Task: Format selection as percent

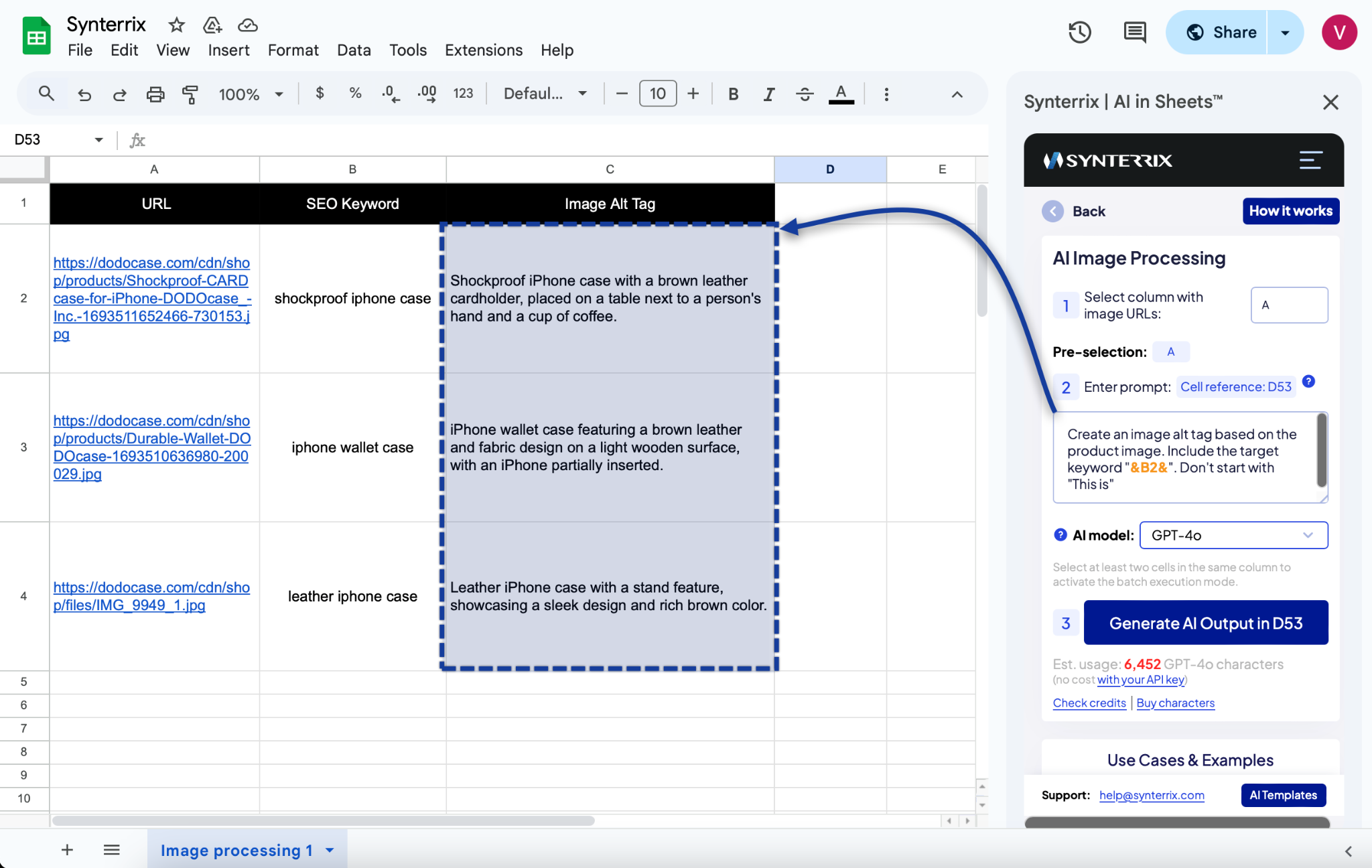Action: click(356, 93)
